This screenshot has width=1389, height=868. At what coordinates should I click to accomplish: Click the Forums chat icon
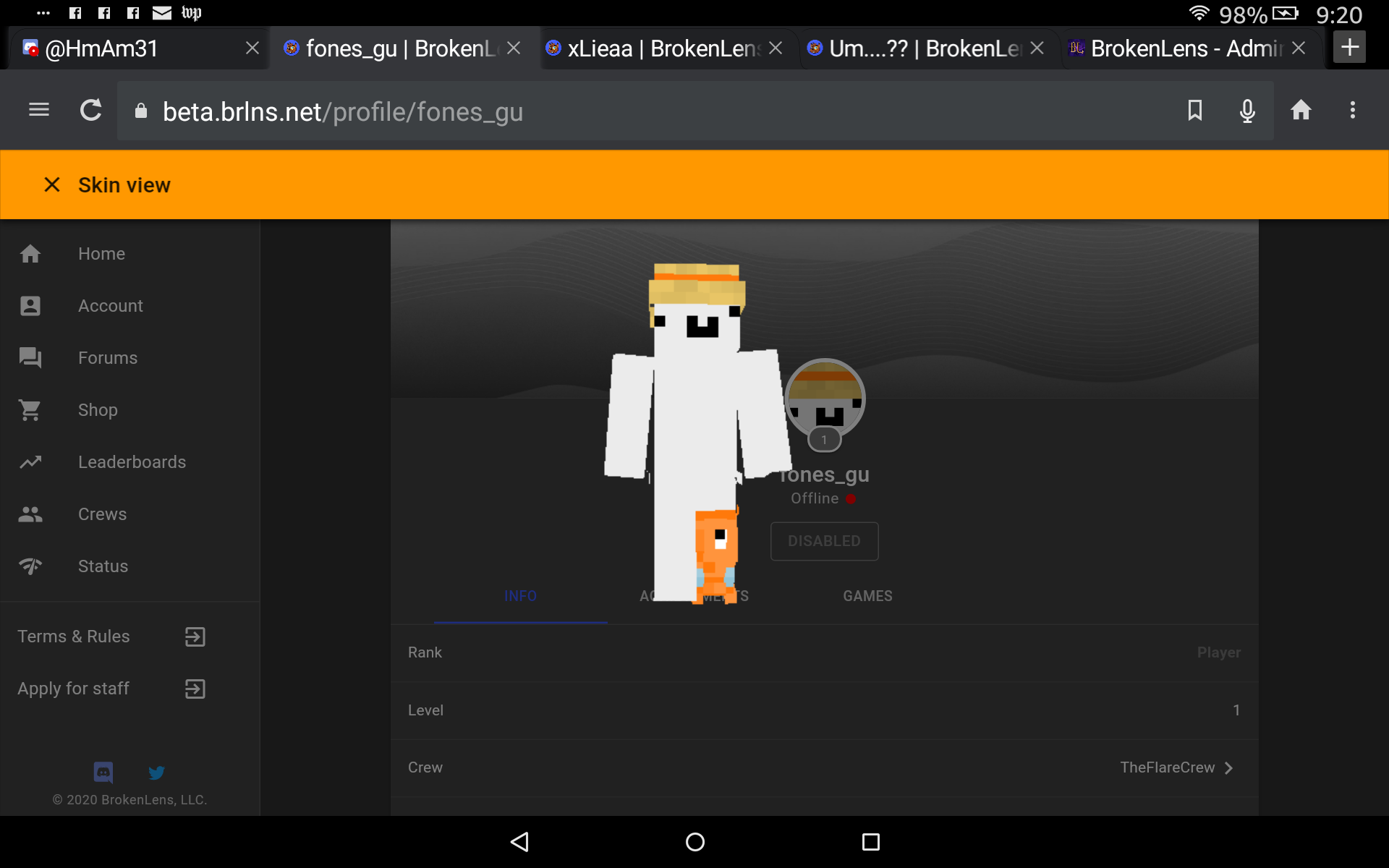pos(30,358)
